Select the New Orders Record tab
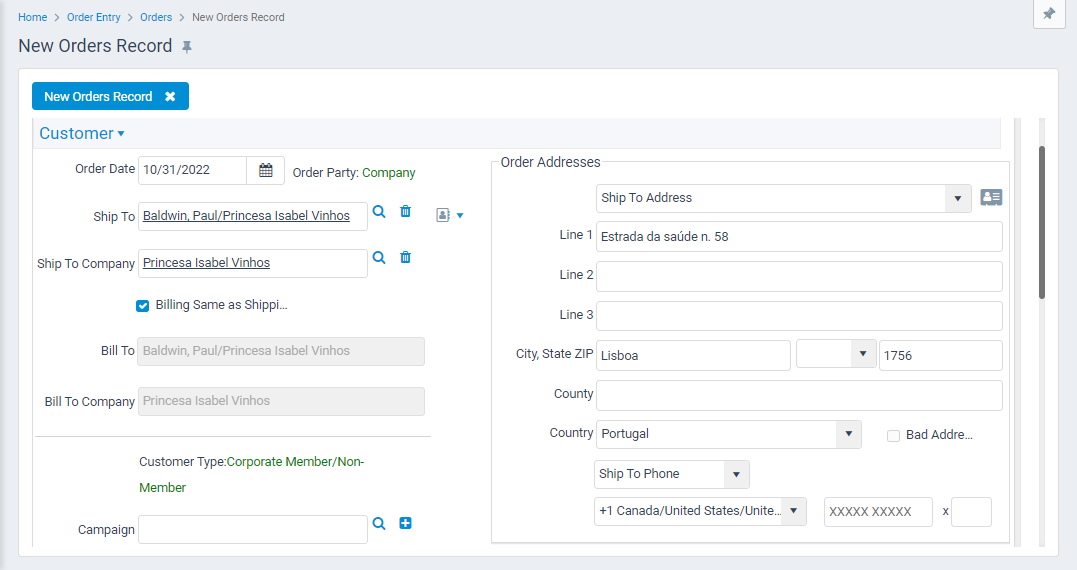1077x570 pixels. point(98,97)
